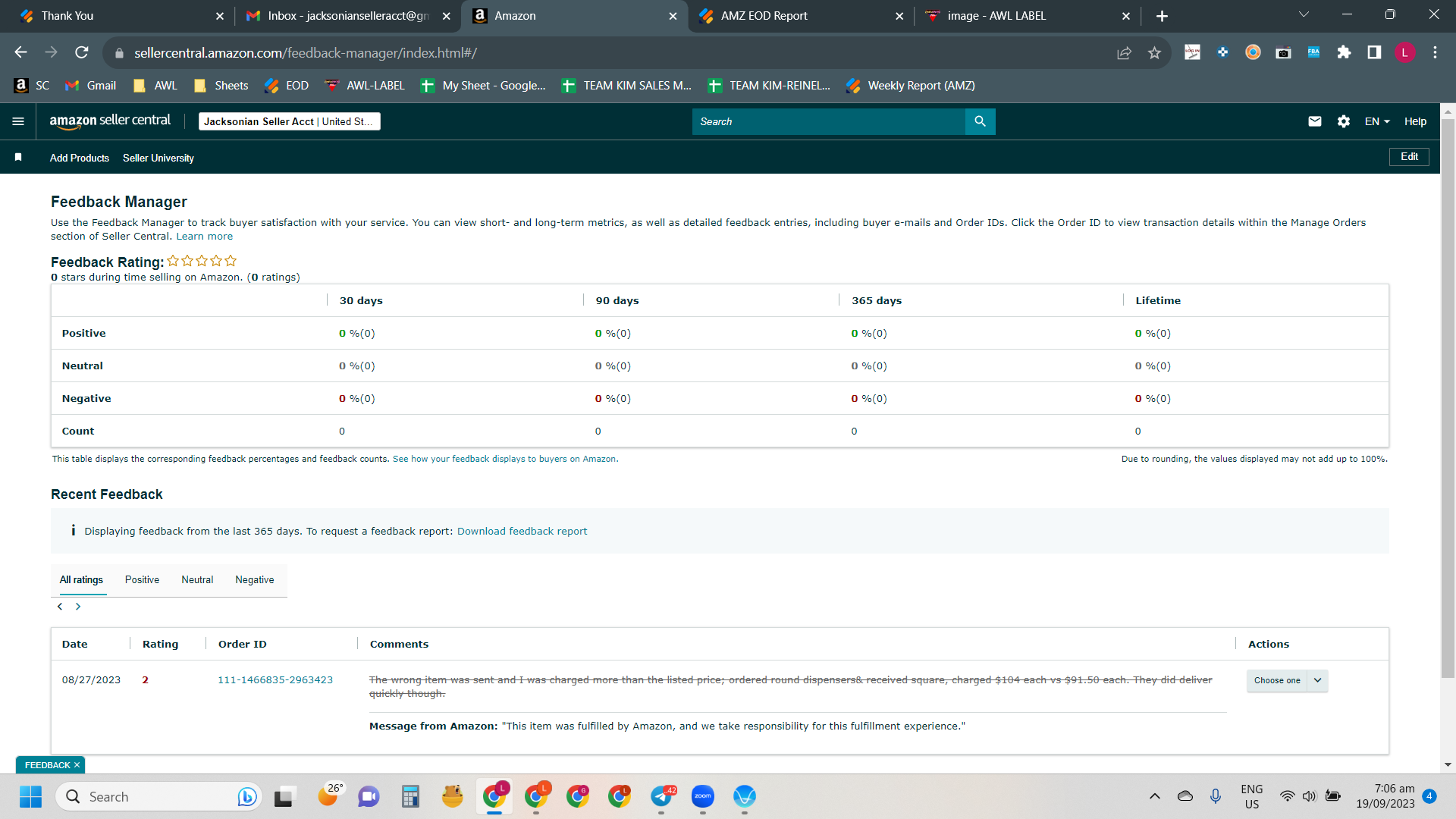Click the Add Products link
The width and height of the screenshot is (1456, 819).
80,158
